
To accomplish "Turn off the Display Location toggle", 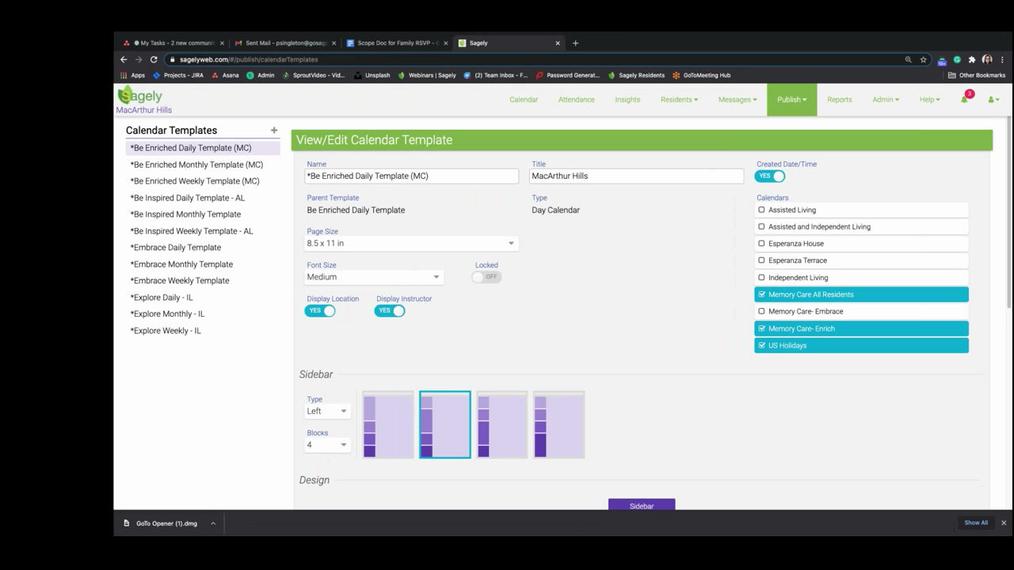I will [320, 311].
